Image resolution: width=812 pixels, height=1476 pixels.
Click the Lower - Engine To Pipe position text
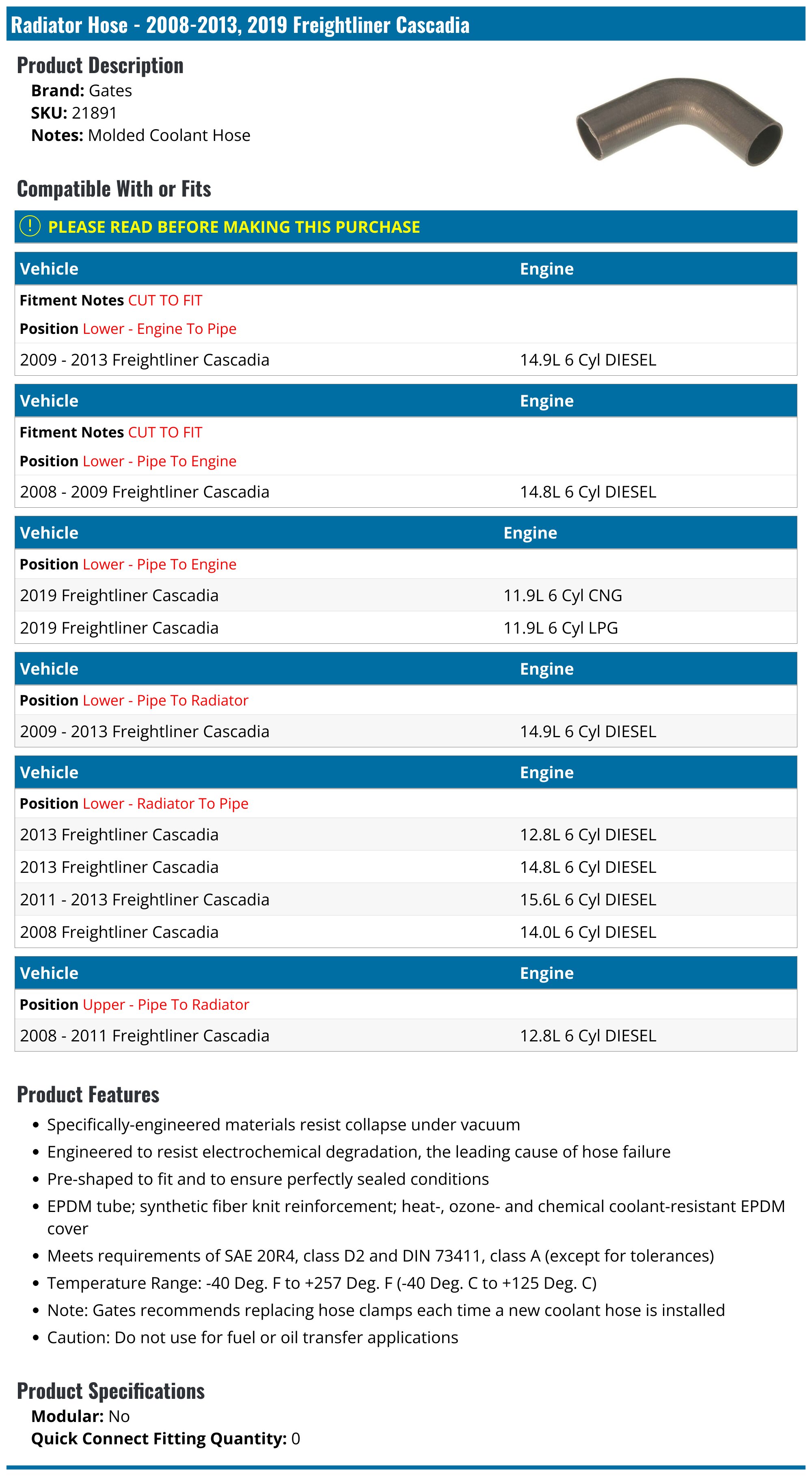click(159, 329)
